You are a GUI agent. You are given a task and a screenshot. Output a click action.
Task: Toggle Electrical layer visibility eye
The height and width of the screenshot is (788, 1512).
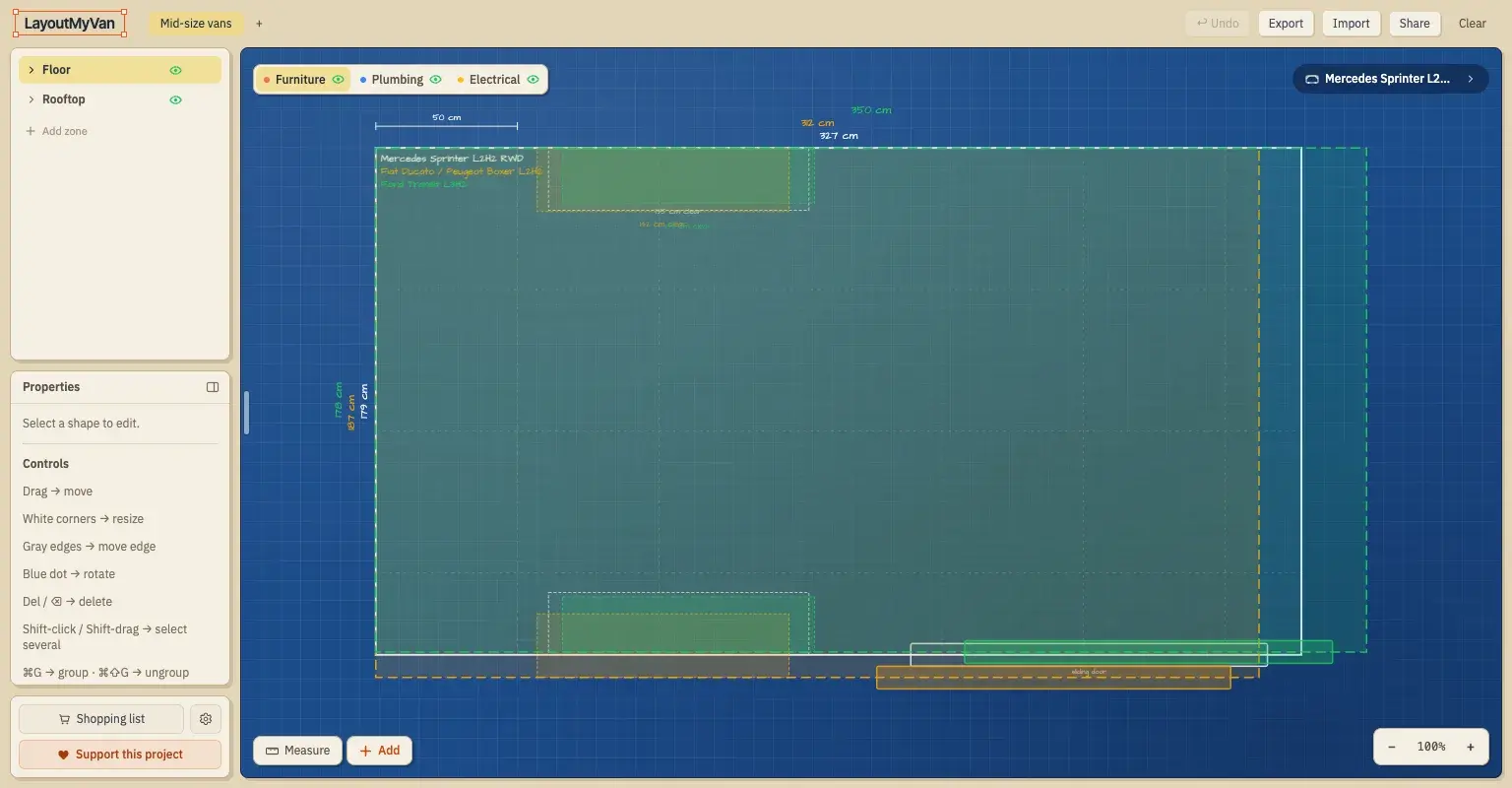[533, 80]
